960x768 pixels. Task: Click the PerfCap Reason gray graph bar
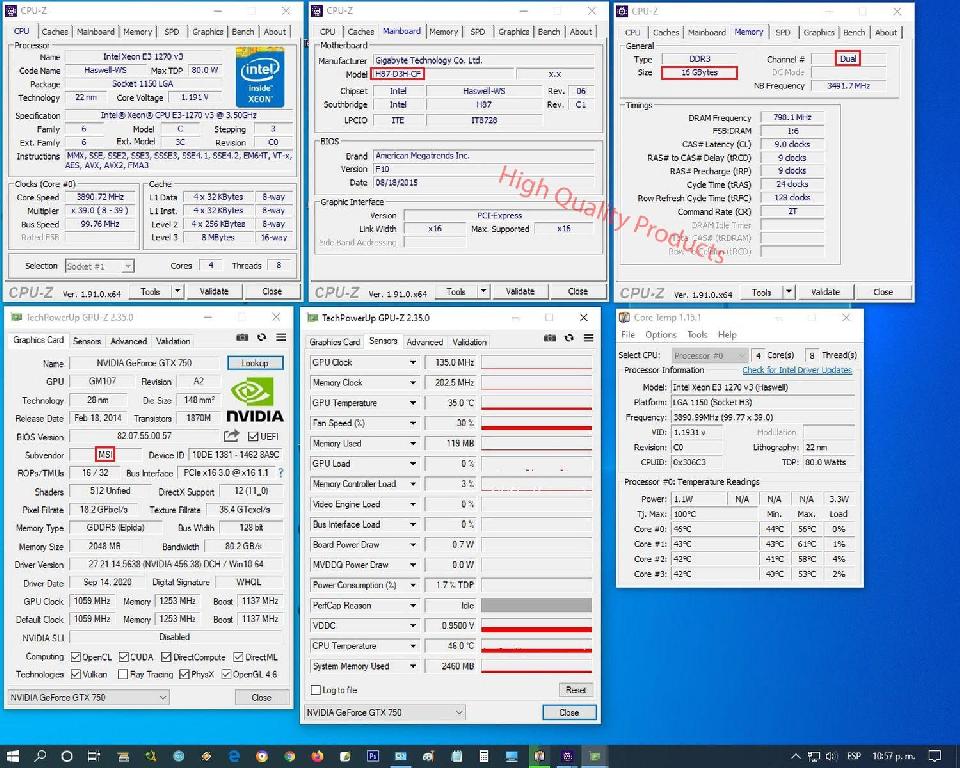[536, 605]
